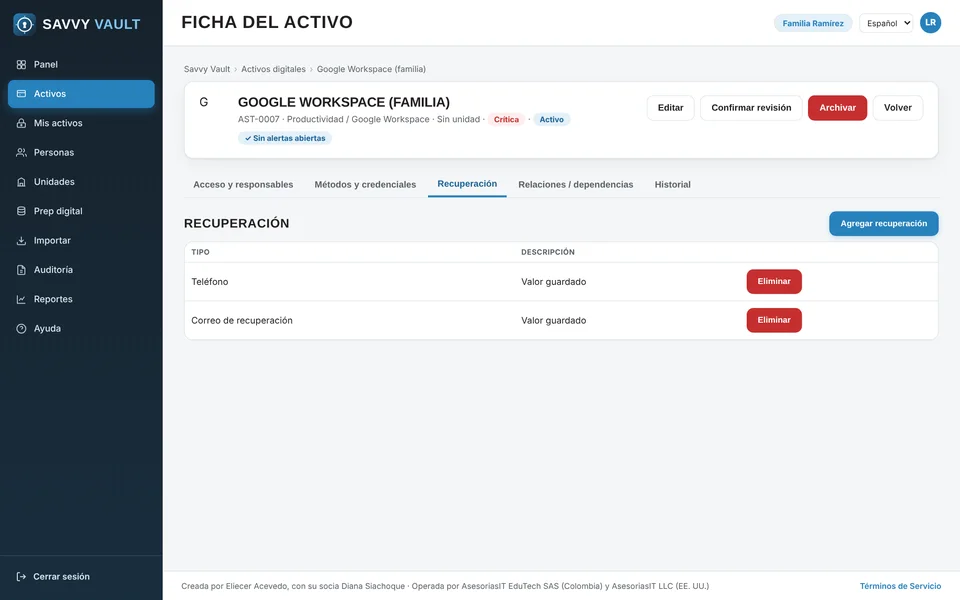960x600 pixels.
Task: Open Personas menu item
Action: pyautogui.click(x=81, y=152)
